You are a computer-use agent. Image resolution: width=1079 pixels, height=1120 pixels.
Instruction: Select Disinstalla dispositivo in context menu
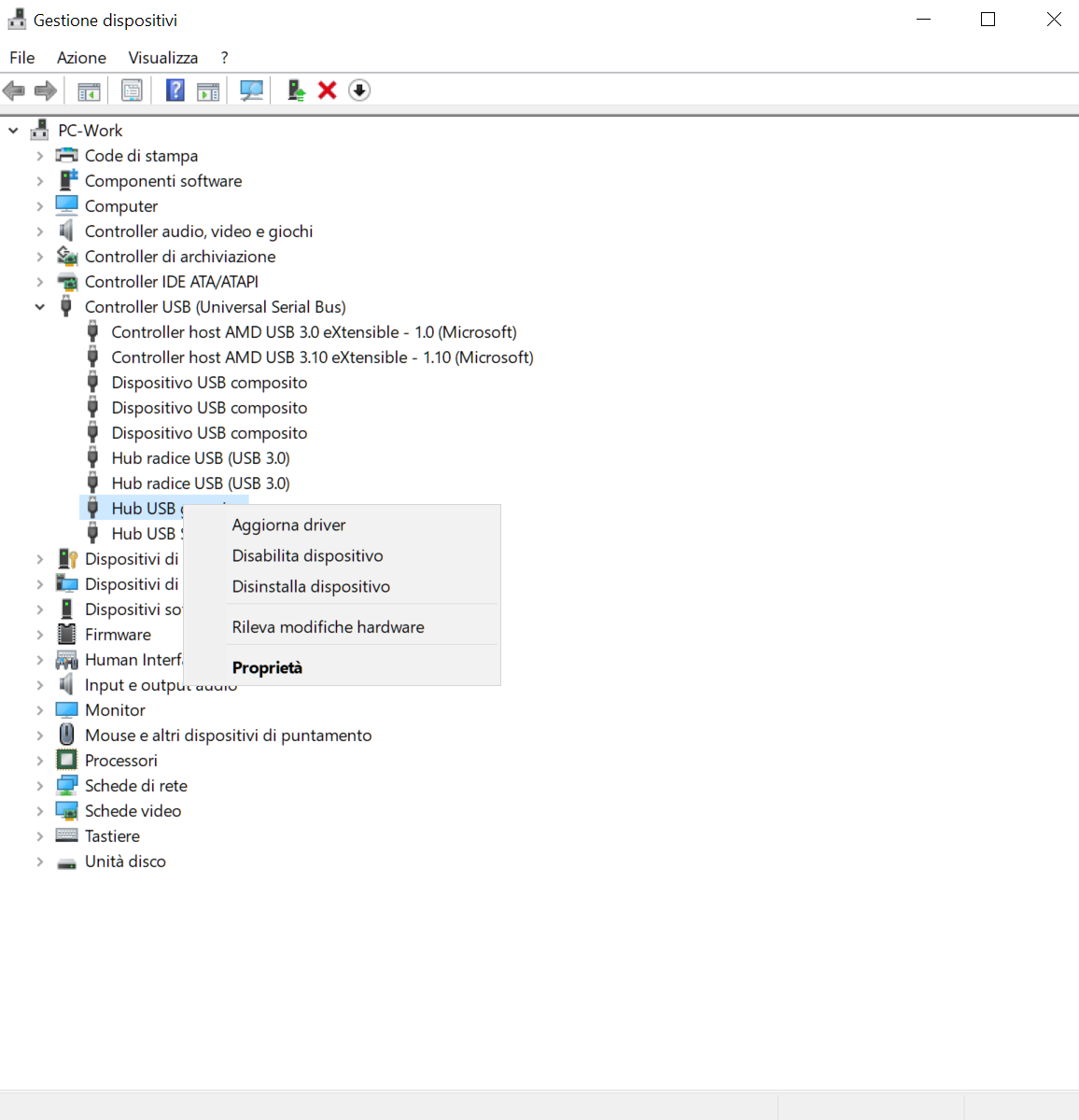[311, 587]
